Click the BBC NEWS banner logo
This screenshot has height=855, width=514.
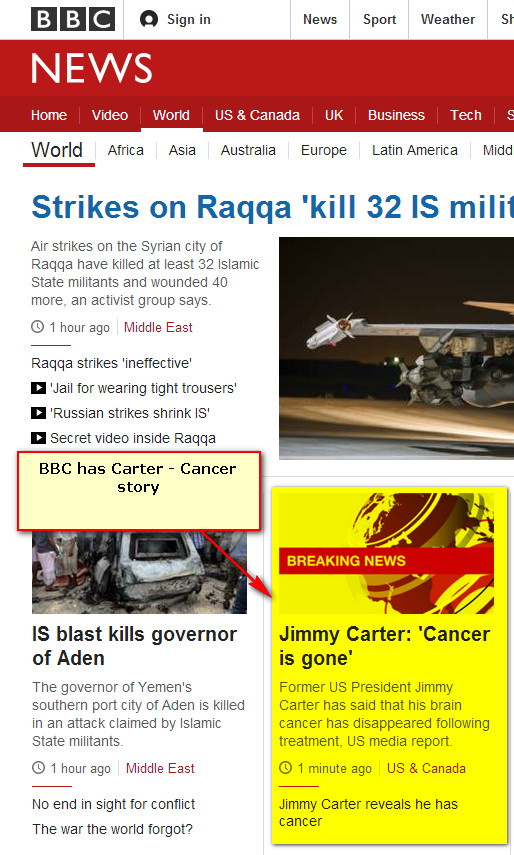pos(92,68)
